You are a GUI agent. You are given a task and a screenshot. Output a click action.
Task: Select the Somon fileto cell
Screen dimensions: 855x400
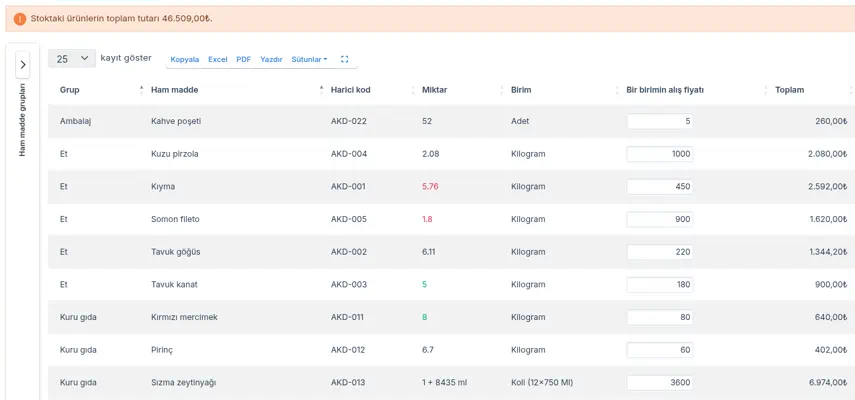pos(175,219)
